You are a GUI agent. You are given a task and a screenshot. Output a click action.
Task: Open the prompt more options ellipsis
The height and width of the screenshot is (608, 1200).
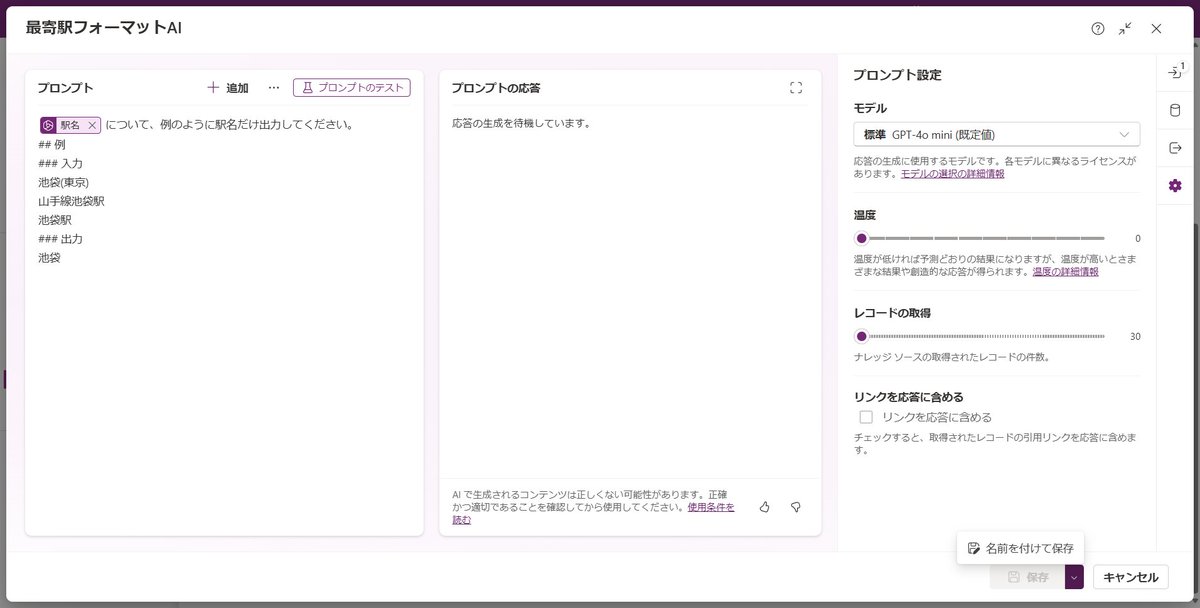[273, 88]
